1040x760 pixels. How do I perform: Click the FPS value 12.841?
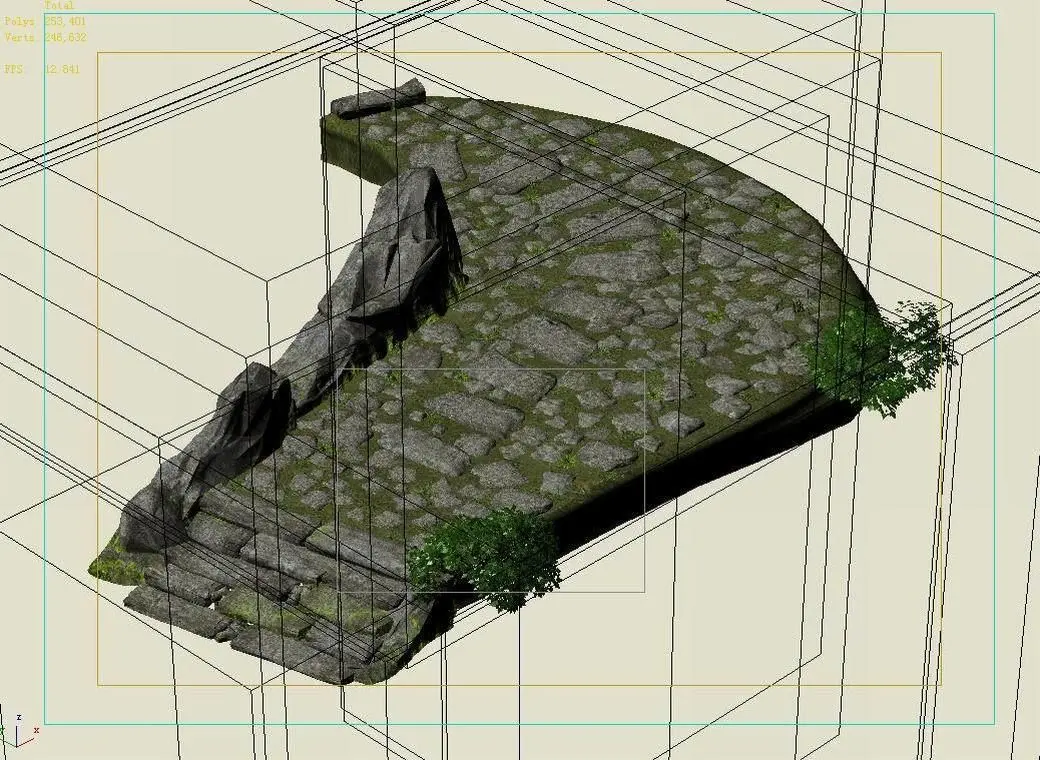62,69
